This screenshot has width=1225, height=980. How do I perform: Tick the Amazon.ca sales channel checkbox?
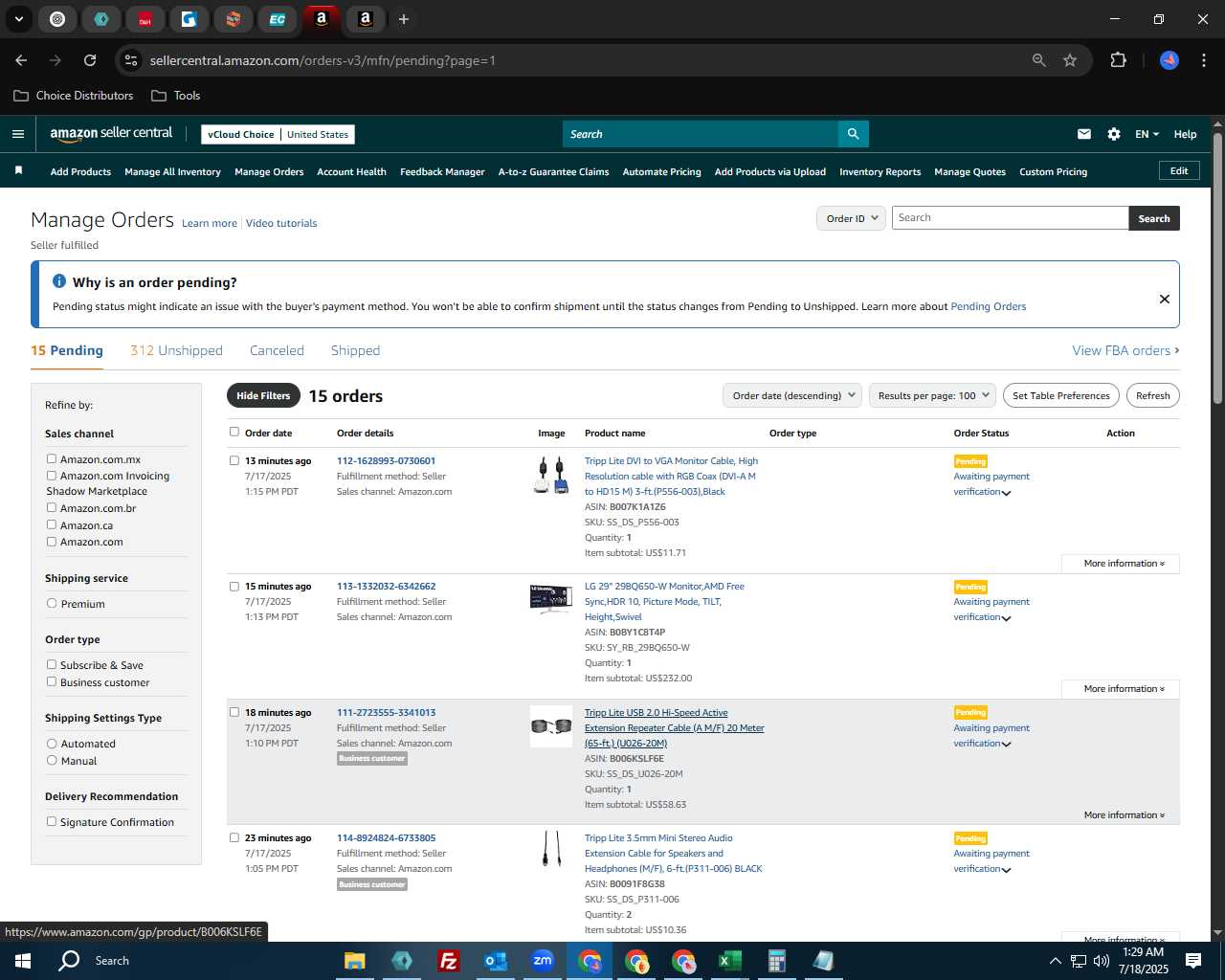click(x=52, y=524)
